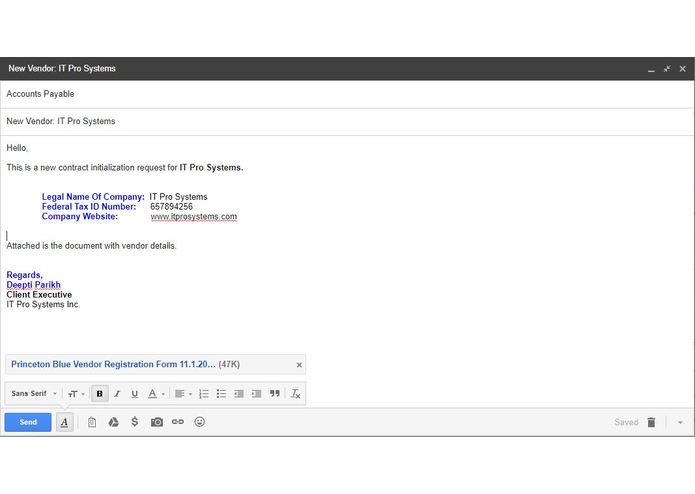The width and height of the screenshot is (695, 494).
Task: Insert photo with the camera icon
Action: [x=156, y=422]
